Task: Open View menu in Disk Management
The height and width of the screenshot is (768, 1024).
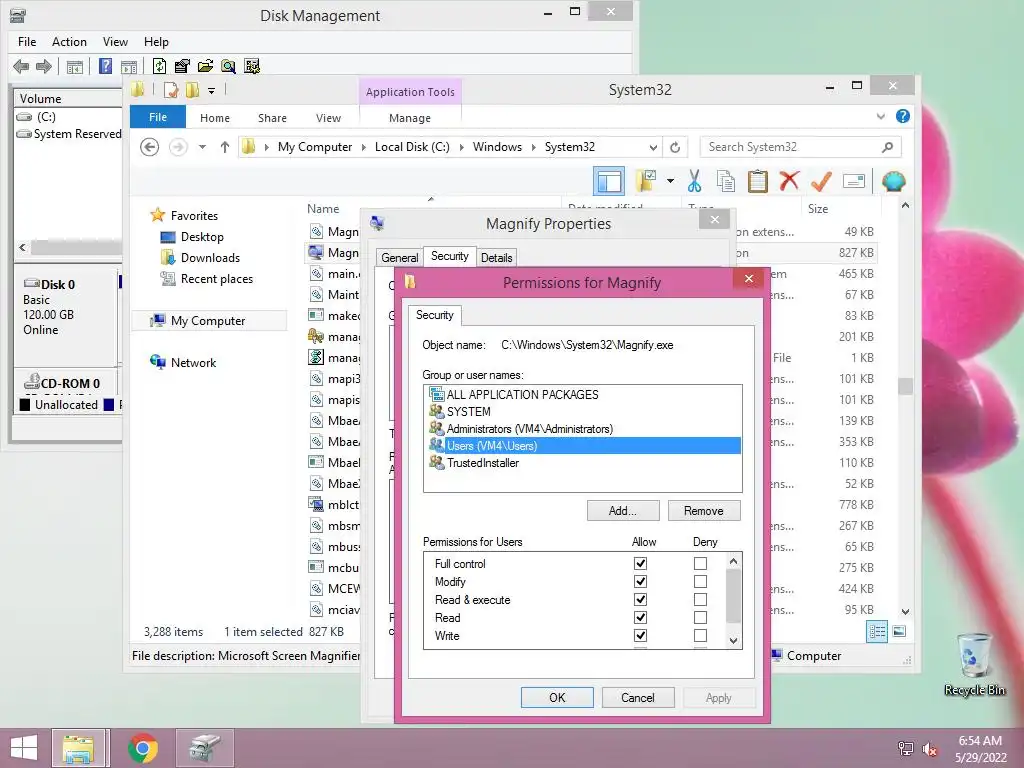Action: (115, 42)
